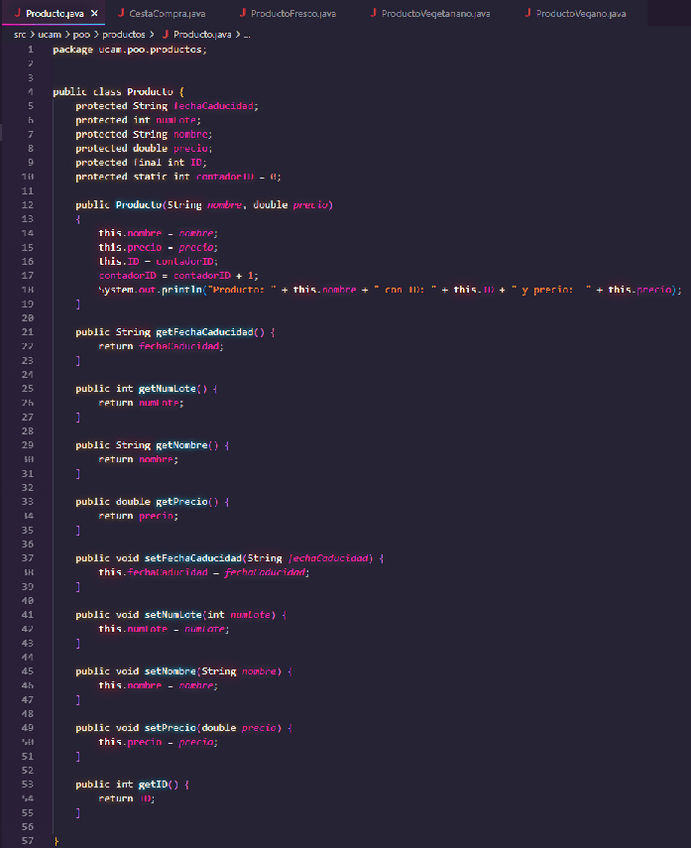Click the Java icon on ProductoVegano.java tab
The height and width of the screenshot is (848, 691).
tap(528, 13)
